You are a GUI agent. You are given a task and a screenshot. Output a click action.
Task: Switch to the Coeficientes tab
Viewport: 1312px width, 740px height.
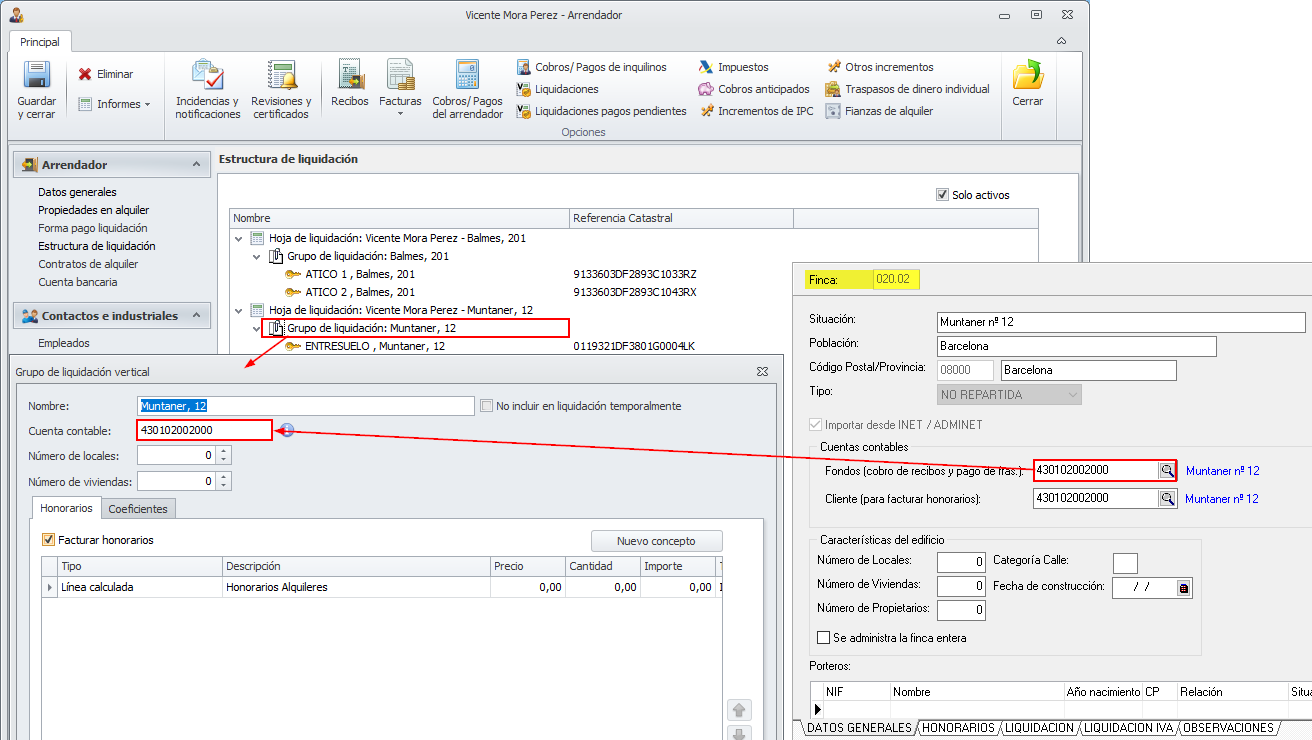(138, 509)
